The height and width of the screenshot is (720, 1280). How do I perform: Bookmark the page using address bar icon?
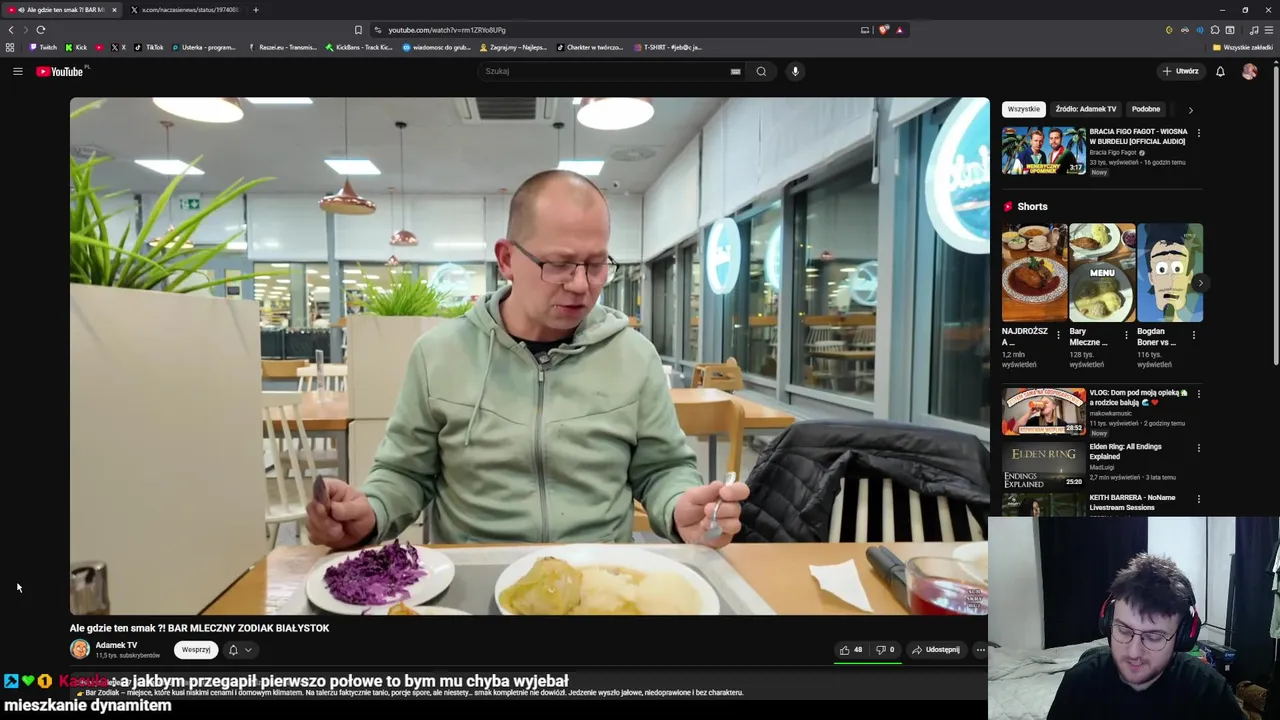[358, 30]
